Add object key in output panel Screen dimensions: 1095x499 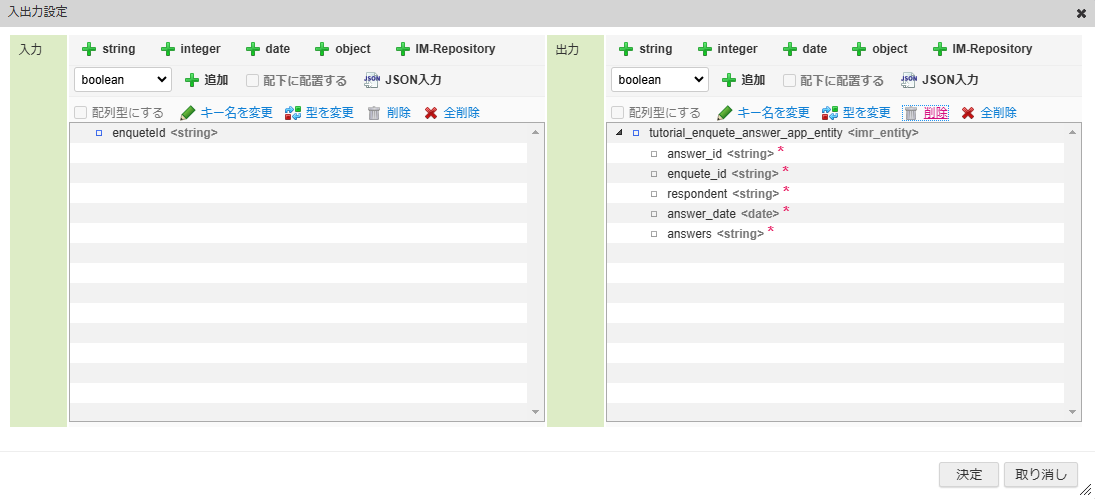click(x=880, y=49)
